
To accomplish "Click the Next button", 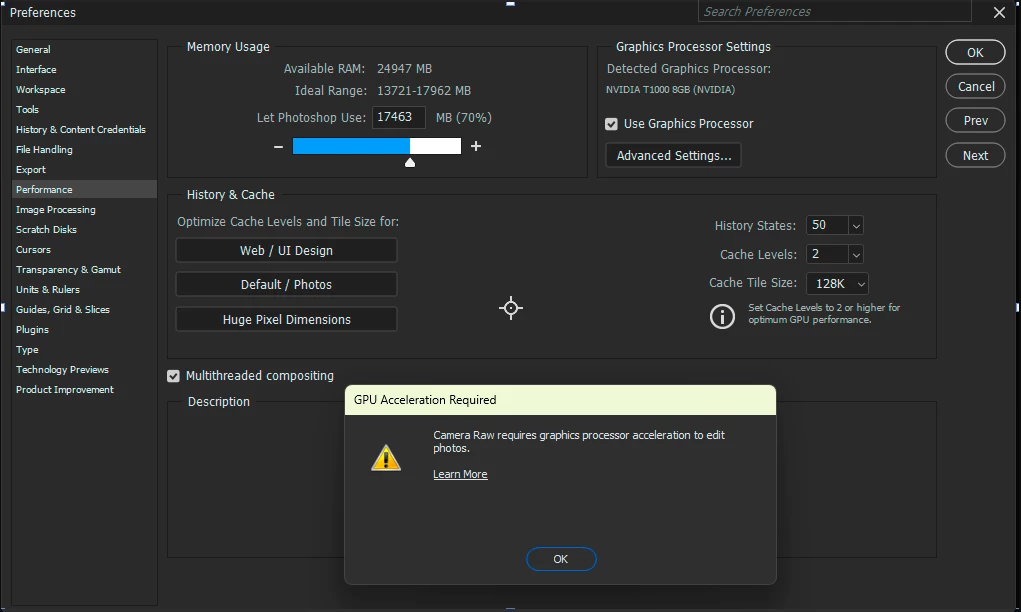I will pos(975,156).
